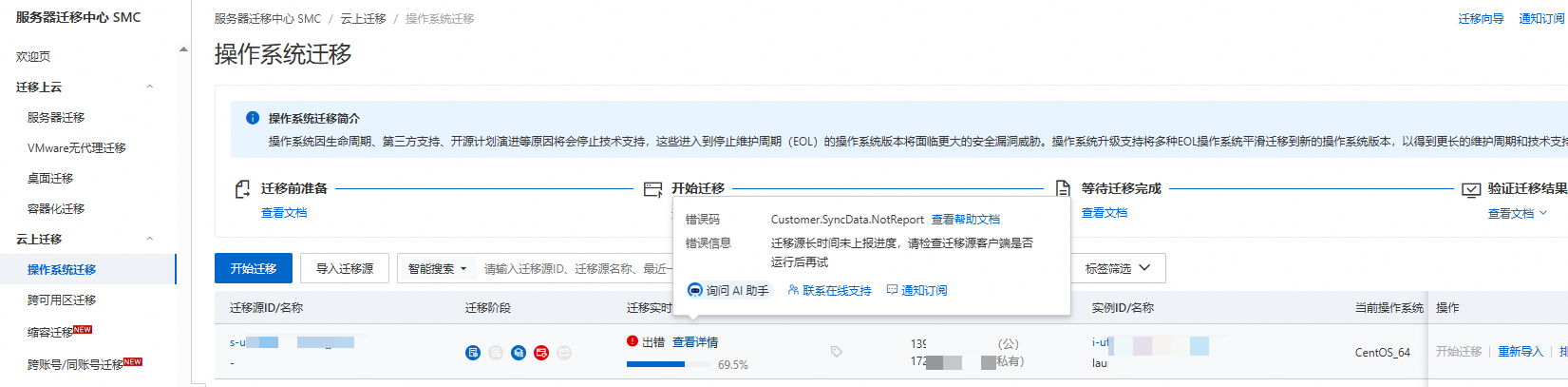Screen dimensions: 1568x387
Task: Click 查看文档 under 等待迁移完成
Action: click(x=1105, y=213)
